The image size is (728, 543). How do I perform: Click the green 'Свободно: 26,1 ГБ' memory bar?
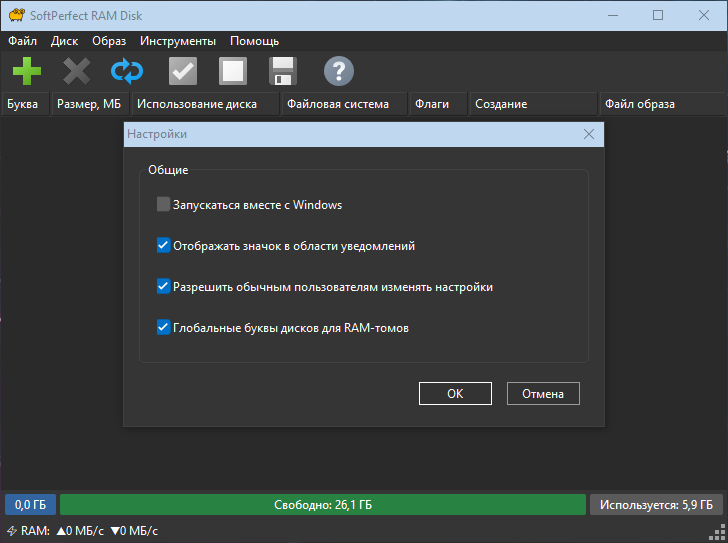click(x=322, y=505)
